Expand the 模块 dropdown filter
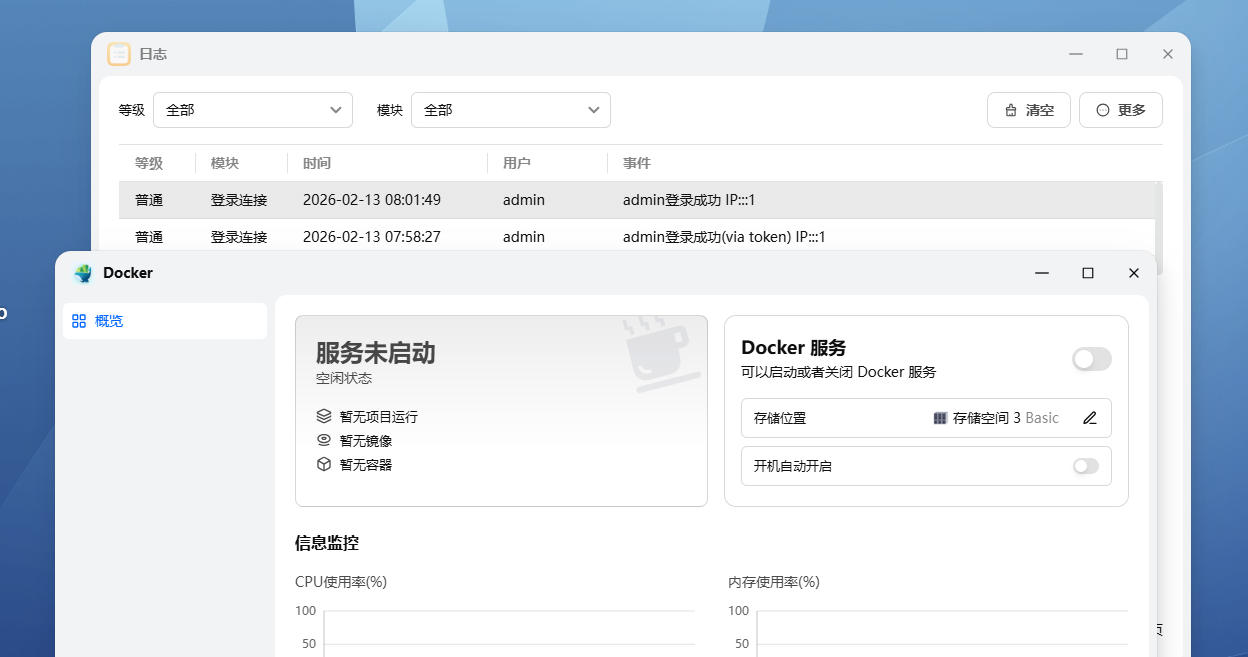This screenshot has width=1248, height=657. pos(510,110)
